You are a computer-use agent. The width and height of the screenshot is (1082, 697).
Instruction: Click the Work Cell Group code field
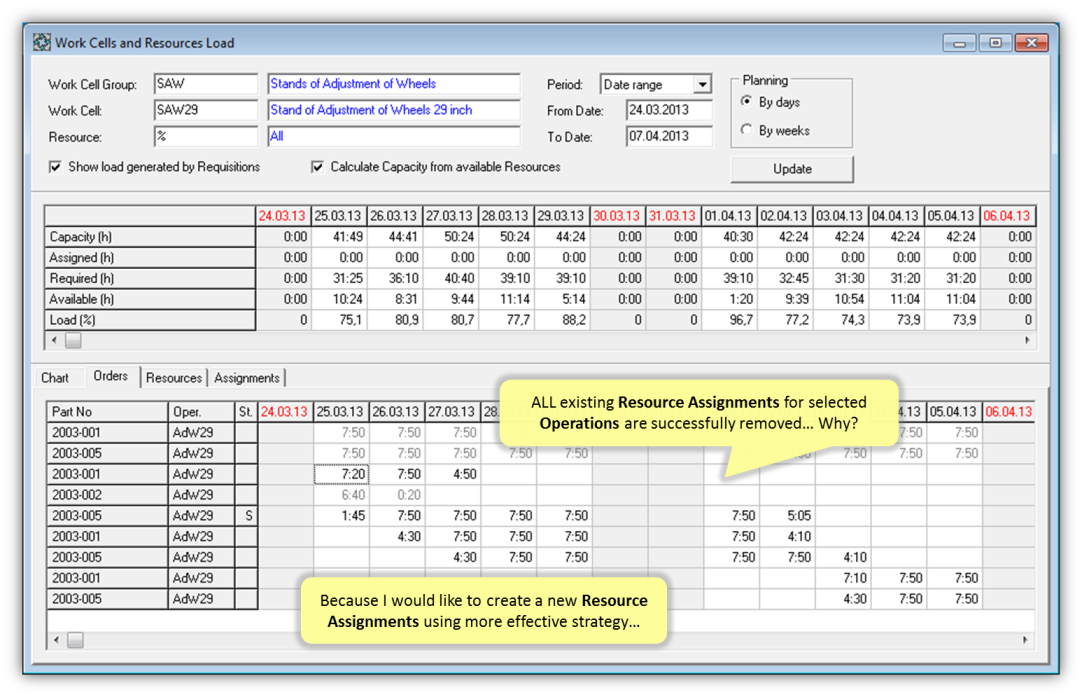click(206, 84)
